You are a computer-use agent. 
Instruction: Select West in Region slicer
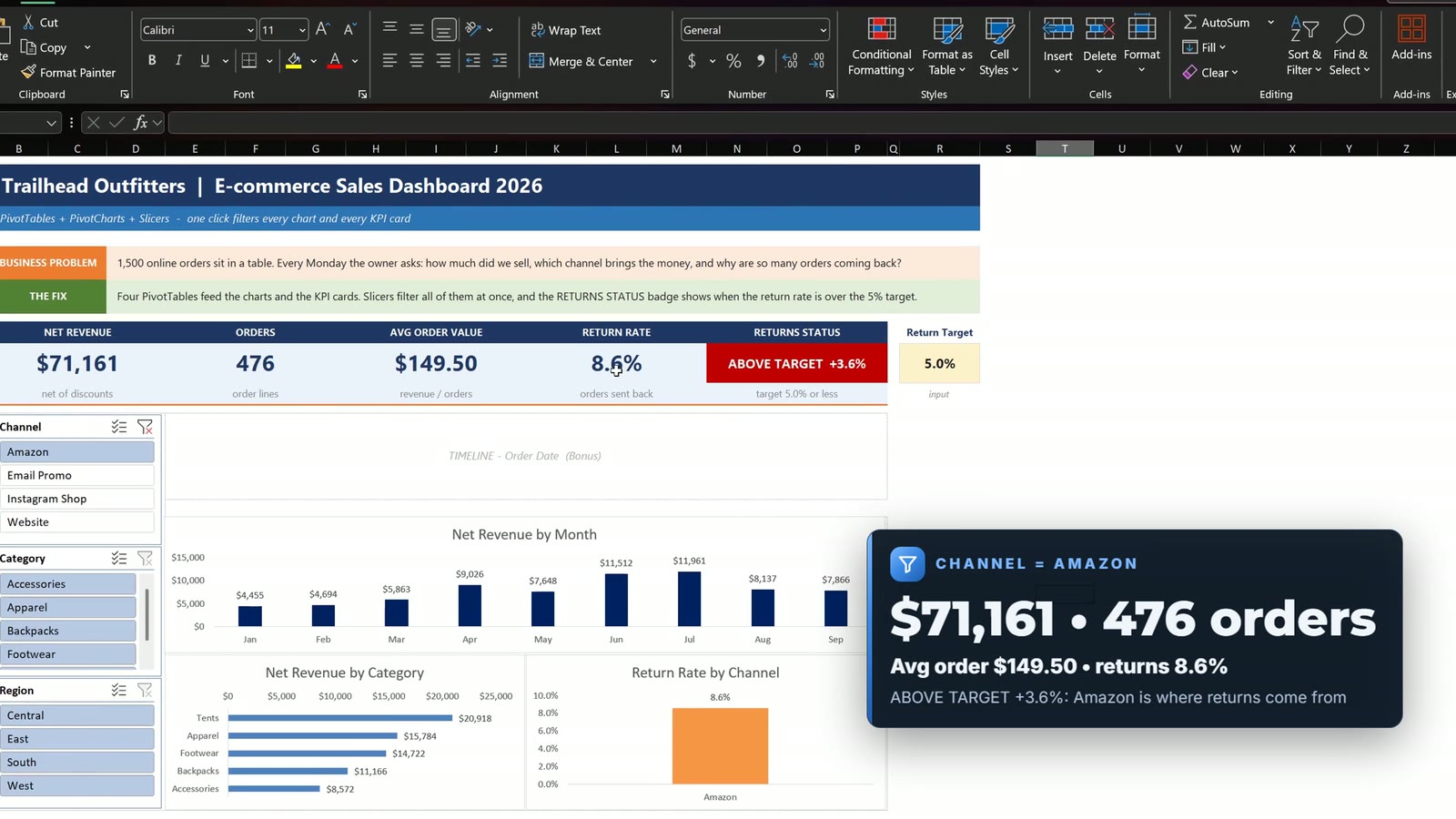point(77,786)
